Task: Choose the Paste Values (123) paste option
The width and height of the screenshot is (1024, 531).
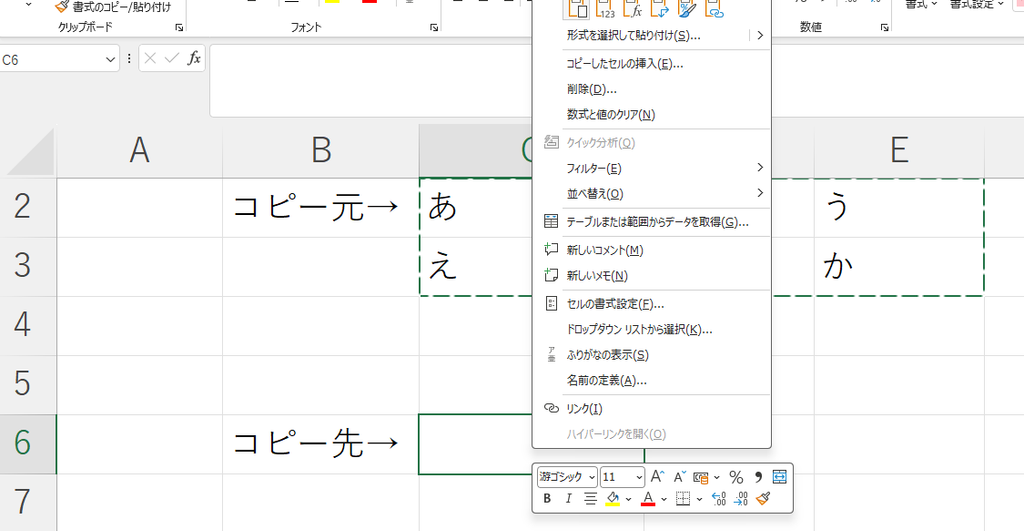Action: (x=606, y=8)
